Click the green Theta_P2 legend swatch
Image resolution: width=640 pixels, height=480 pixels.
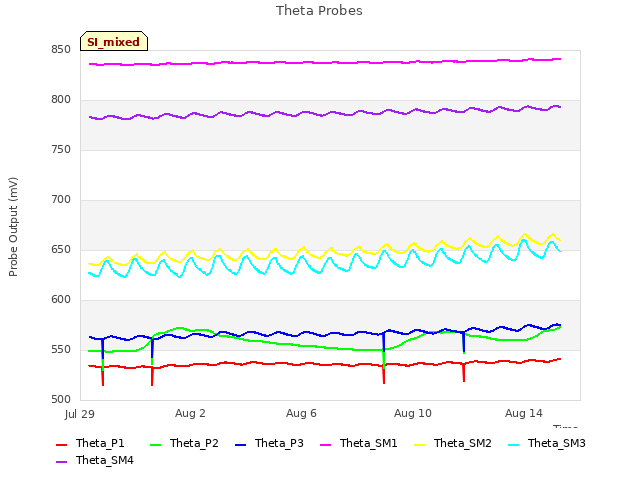pyautogui.click(x=156, y=444)
